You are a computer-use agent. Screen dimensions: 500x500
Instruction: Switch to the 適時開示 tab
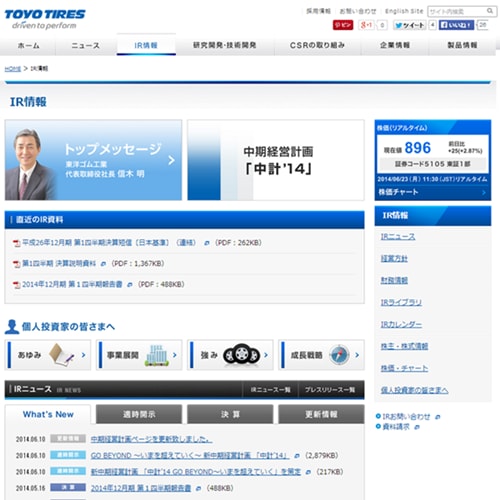(139, 414)
